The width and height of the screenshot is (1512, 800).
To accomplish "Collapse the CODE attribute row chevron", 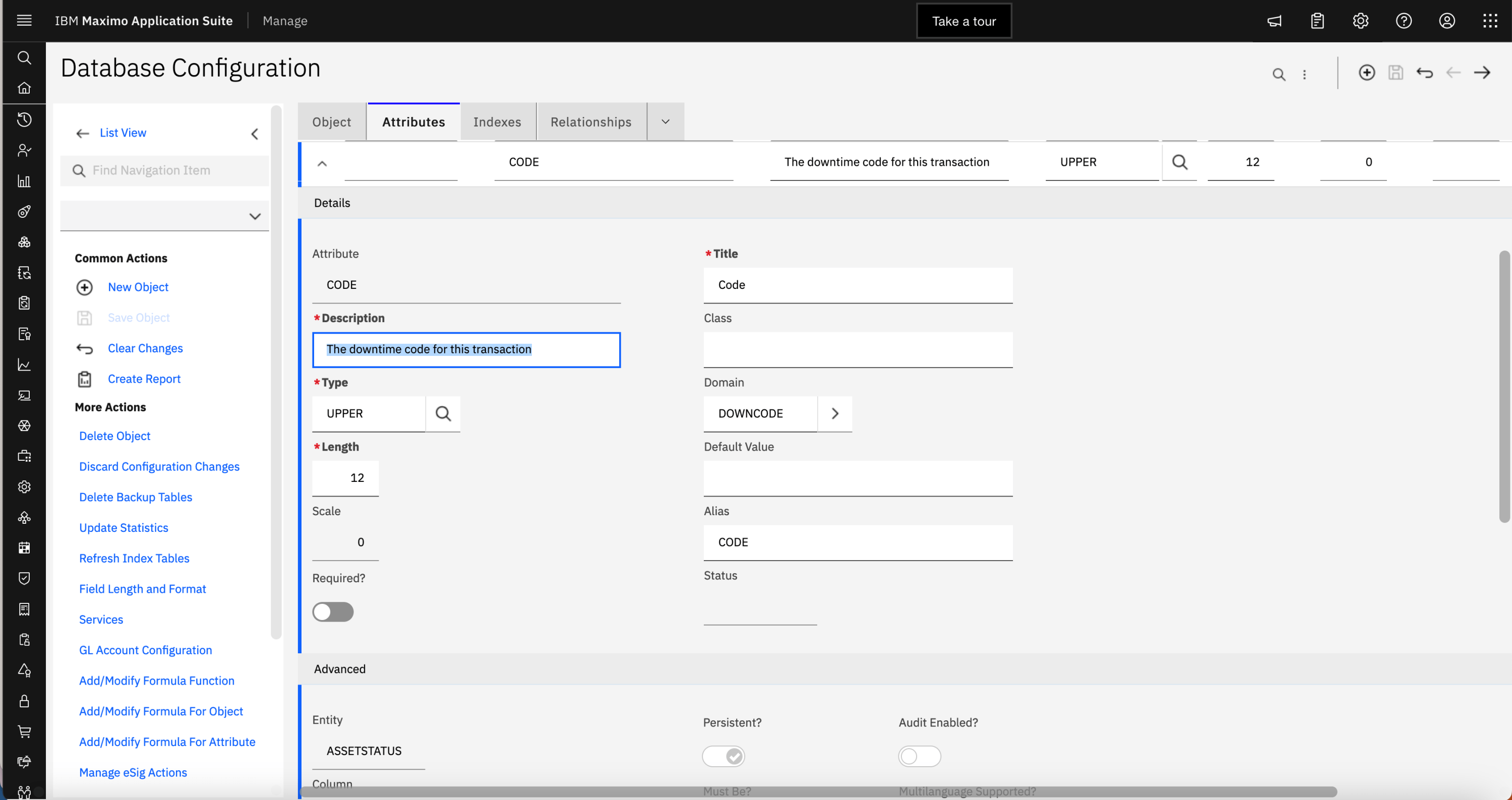I will (322, 163).
